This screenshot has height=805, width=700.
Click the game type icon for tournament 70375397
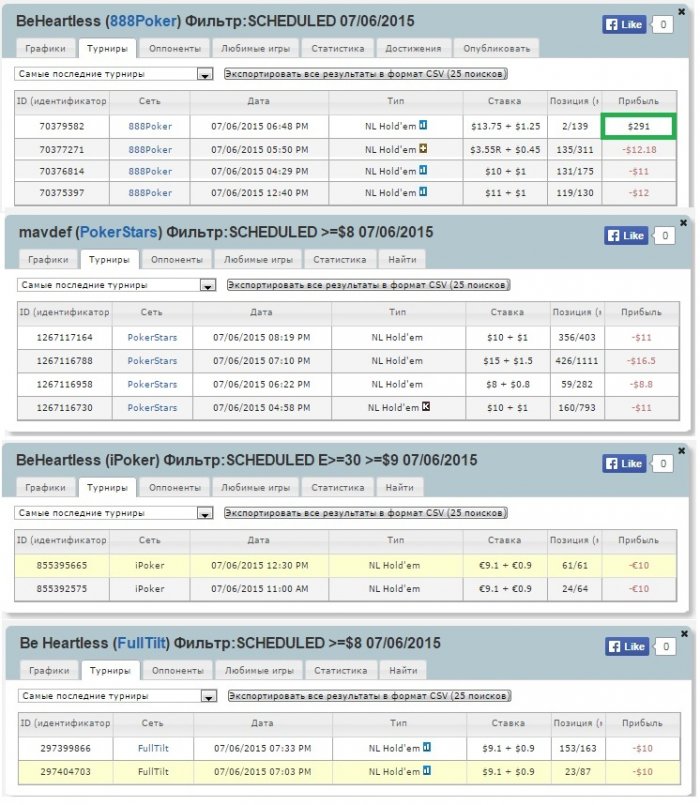click(x=423, y=191)
